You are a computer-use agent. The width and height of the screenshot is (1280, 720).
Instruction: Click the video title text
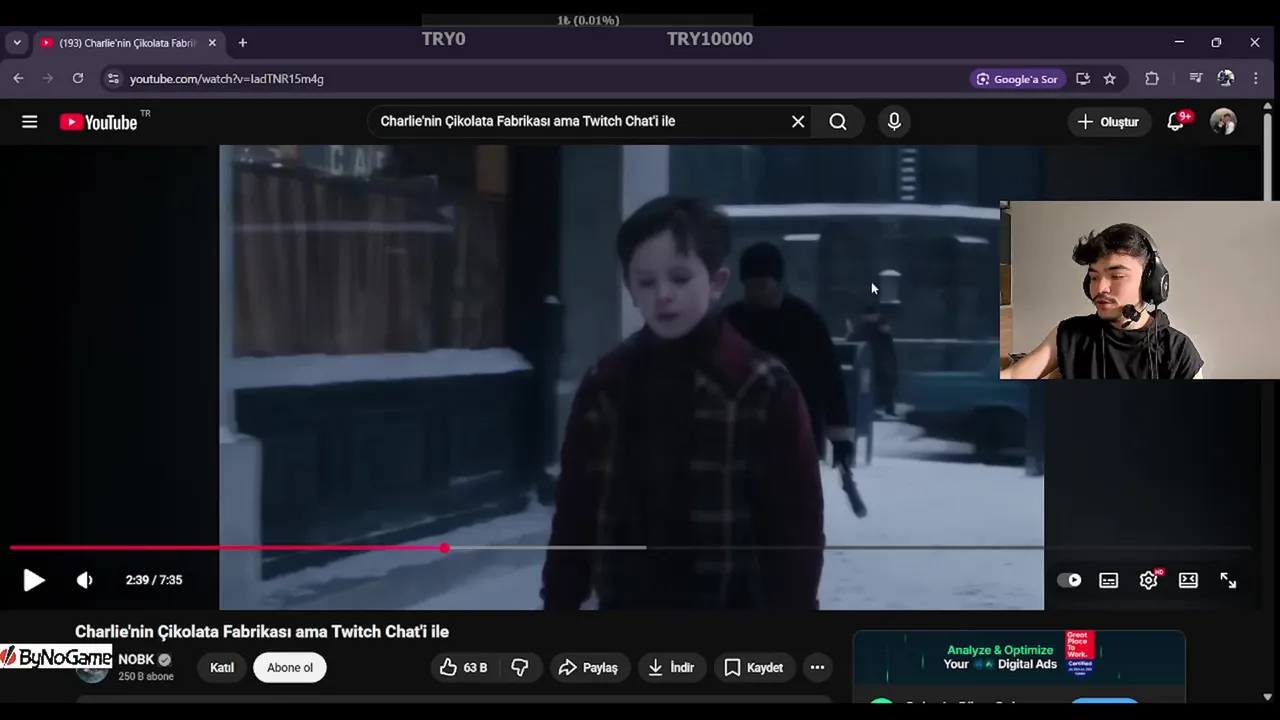tap(262, 632)
